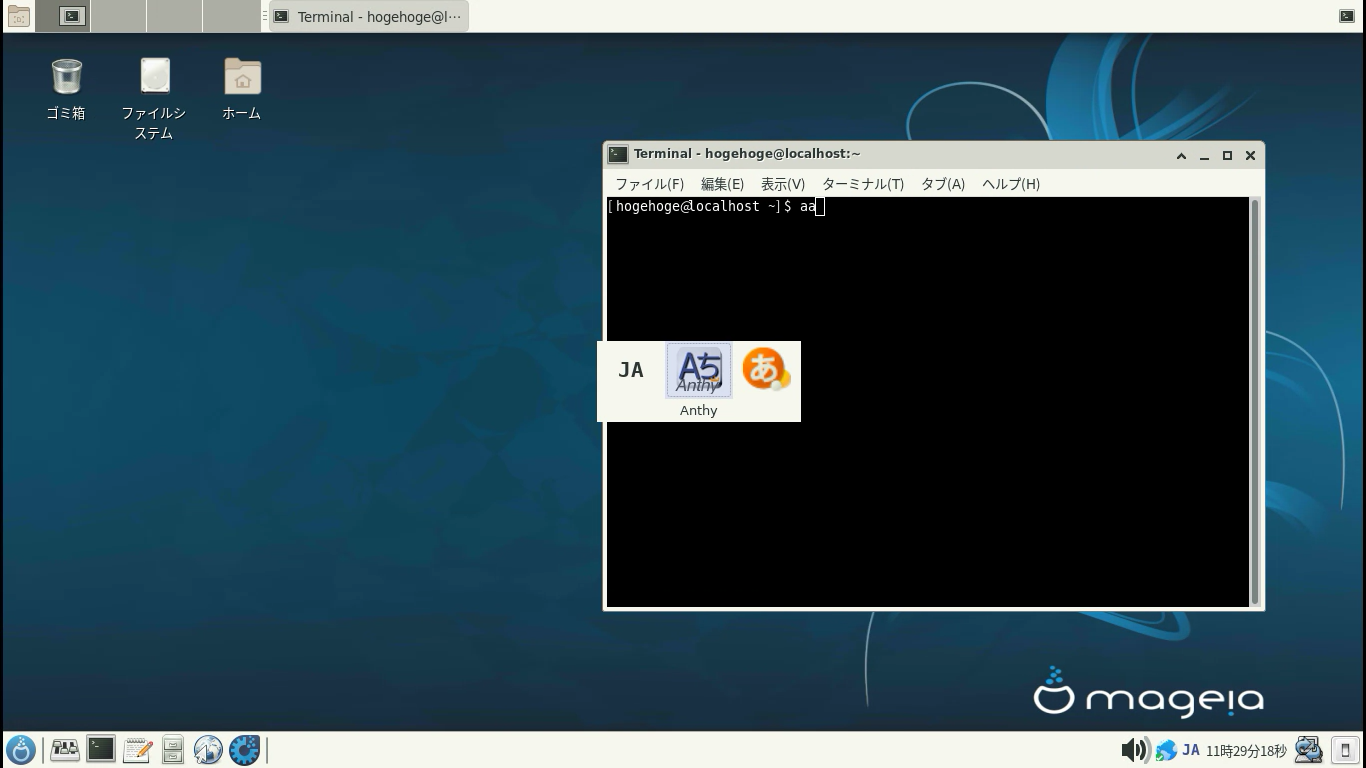Click the terminal window title bar icon
Screen dimensions: 1366x768
[618, 154]
